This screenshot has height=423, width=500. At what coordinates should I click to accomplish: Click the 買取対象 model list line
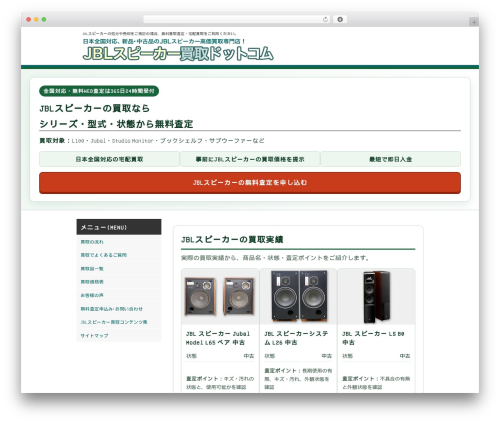pyautogui.click(x=152, y=141)
